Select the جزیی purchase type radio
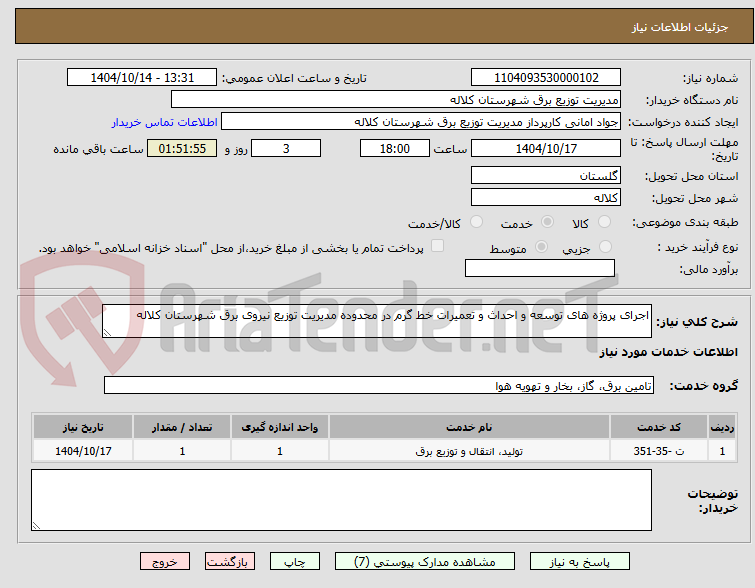Image resolution: width=755 pixels, height=588 pixels. click(x=605, y=247)
